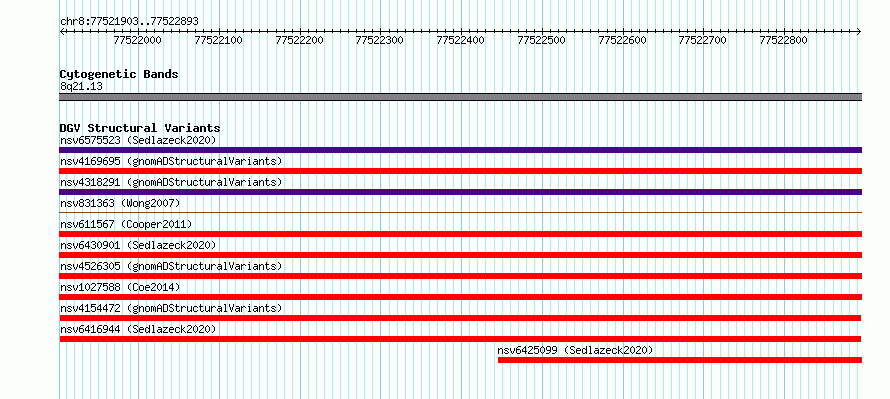This screenshot has width=890, height=399.
Task: Click the 77522100 ruler position label
Action: tap(219, 40)
